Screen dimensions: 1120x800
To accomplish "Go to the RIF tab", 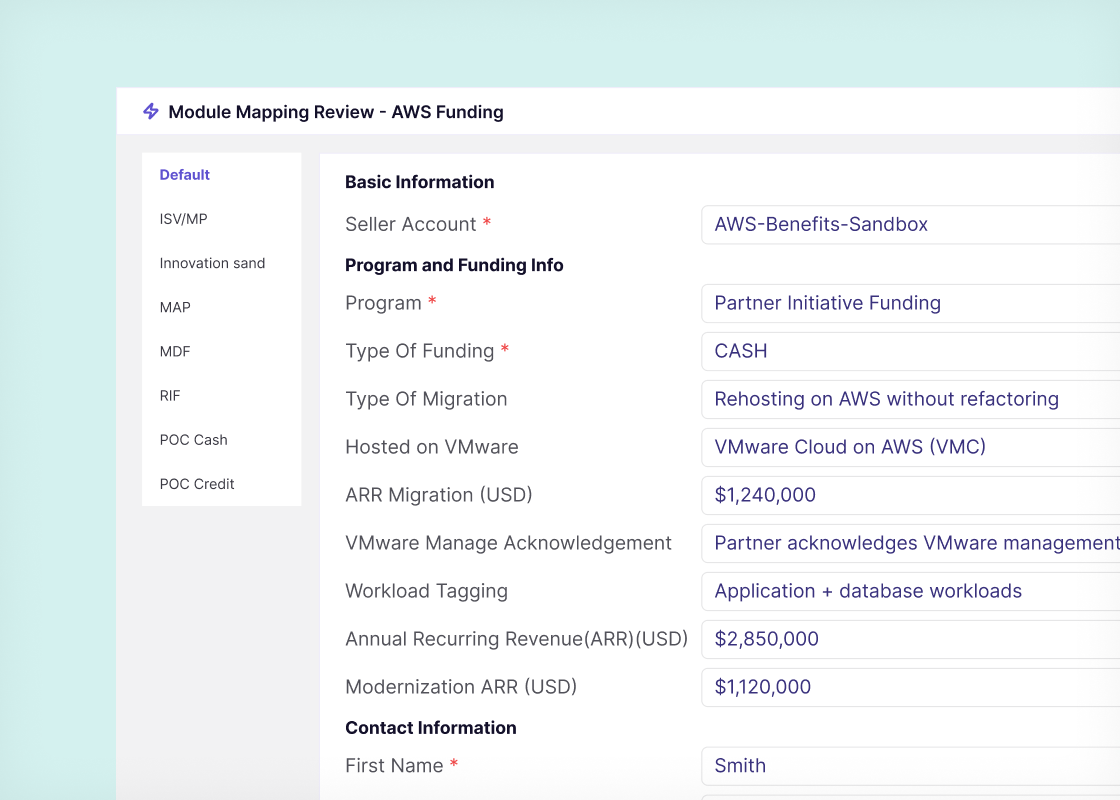I will (170, 396).
